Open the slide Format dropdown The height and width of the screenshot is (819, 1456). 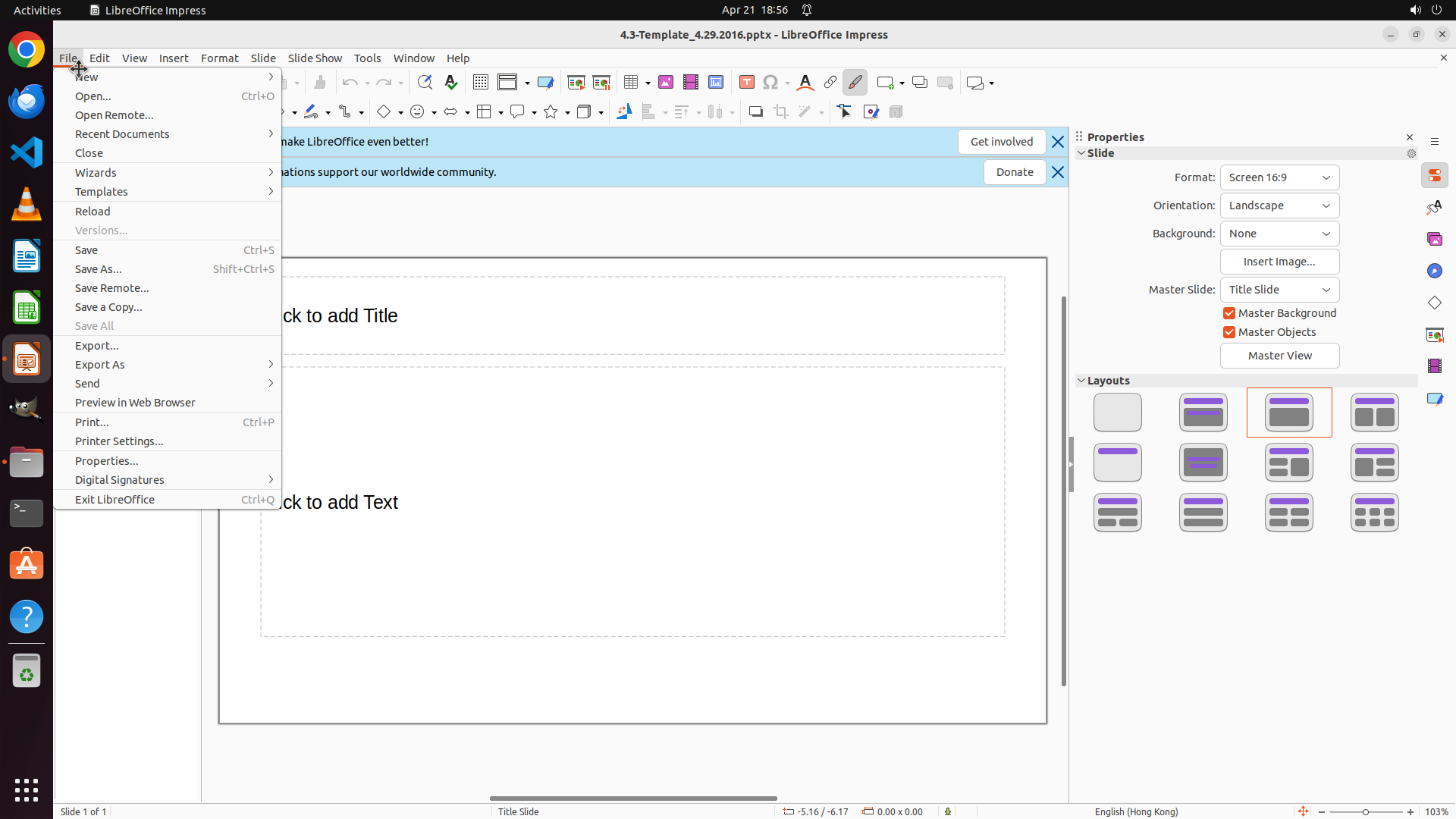click(x=1279, y=177)
